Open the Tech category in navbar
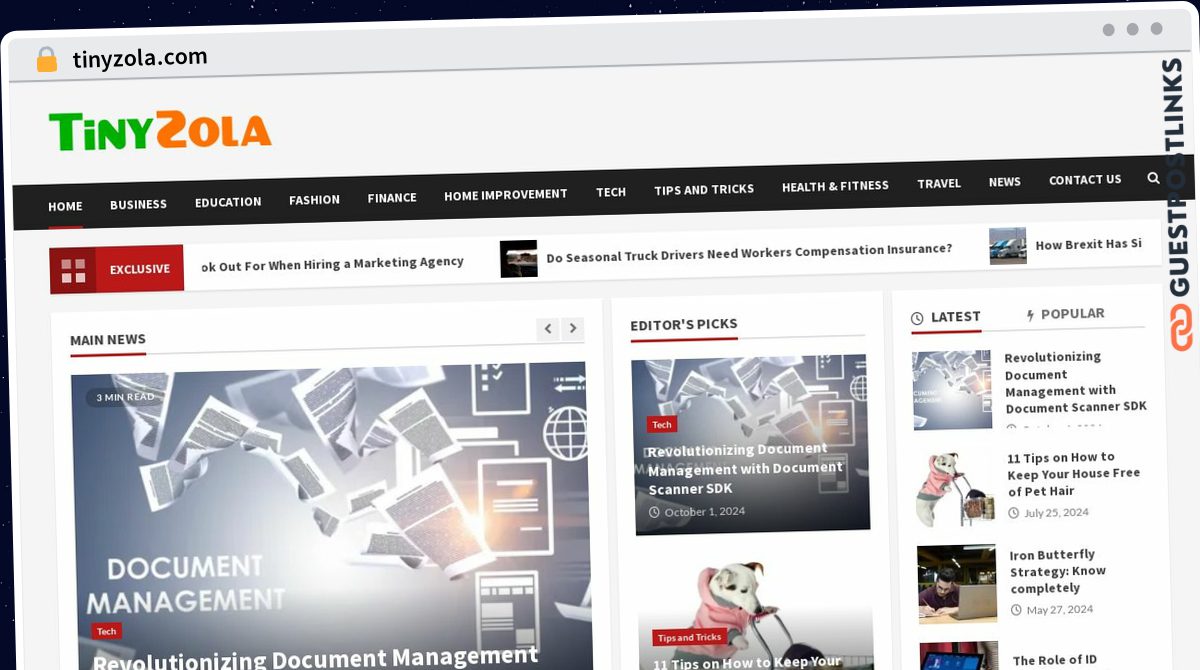Image resolution: width=1200 pixels, height=670 pixels. 611,192
